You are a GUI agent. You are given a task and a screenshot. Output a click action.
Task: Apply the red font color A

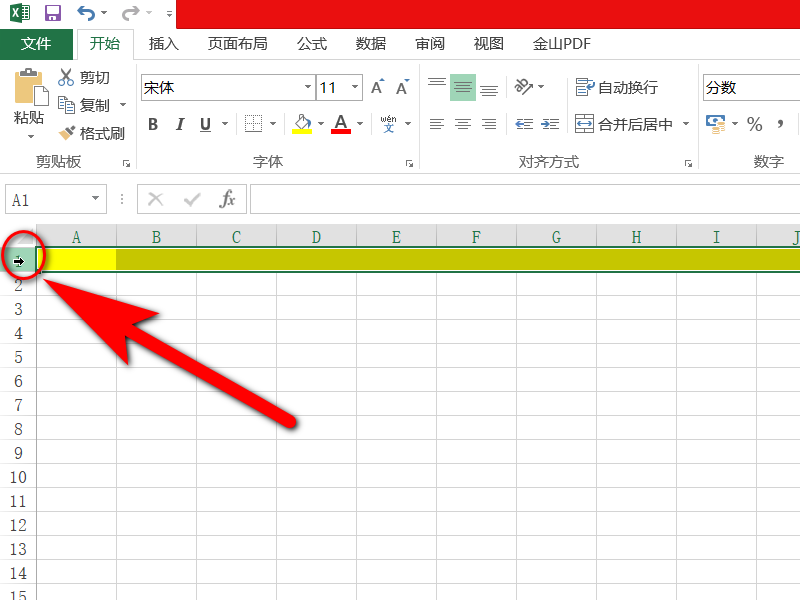(341, 124)
